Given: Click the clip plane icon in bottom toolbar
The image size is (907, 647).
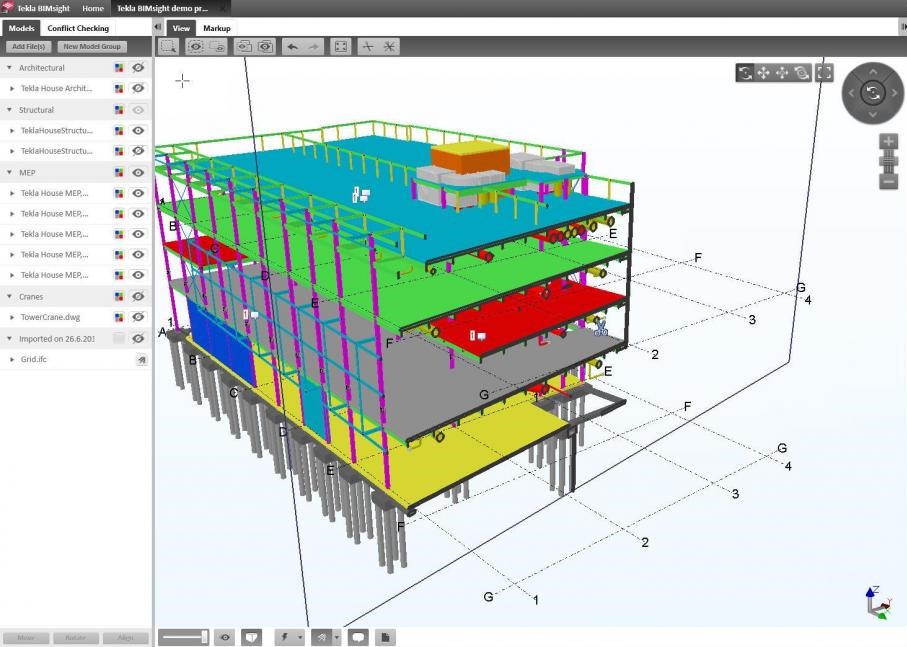Looking at the screenshot, I should click(x=251, y=637).
